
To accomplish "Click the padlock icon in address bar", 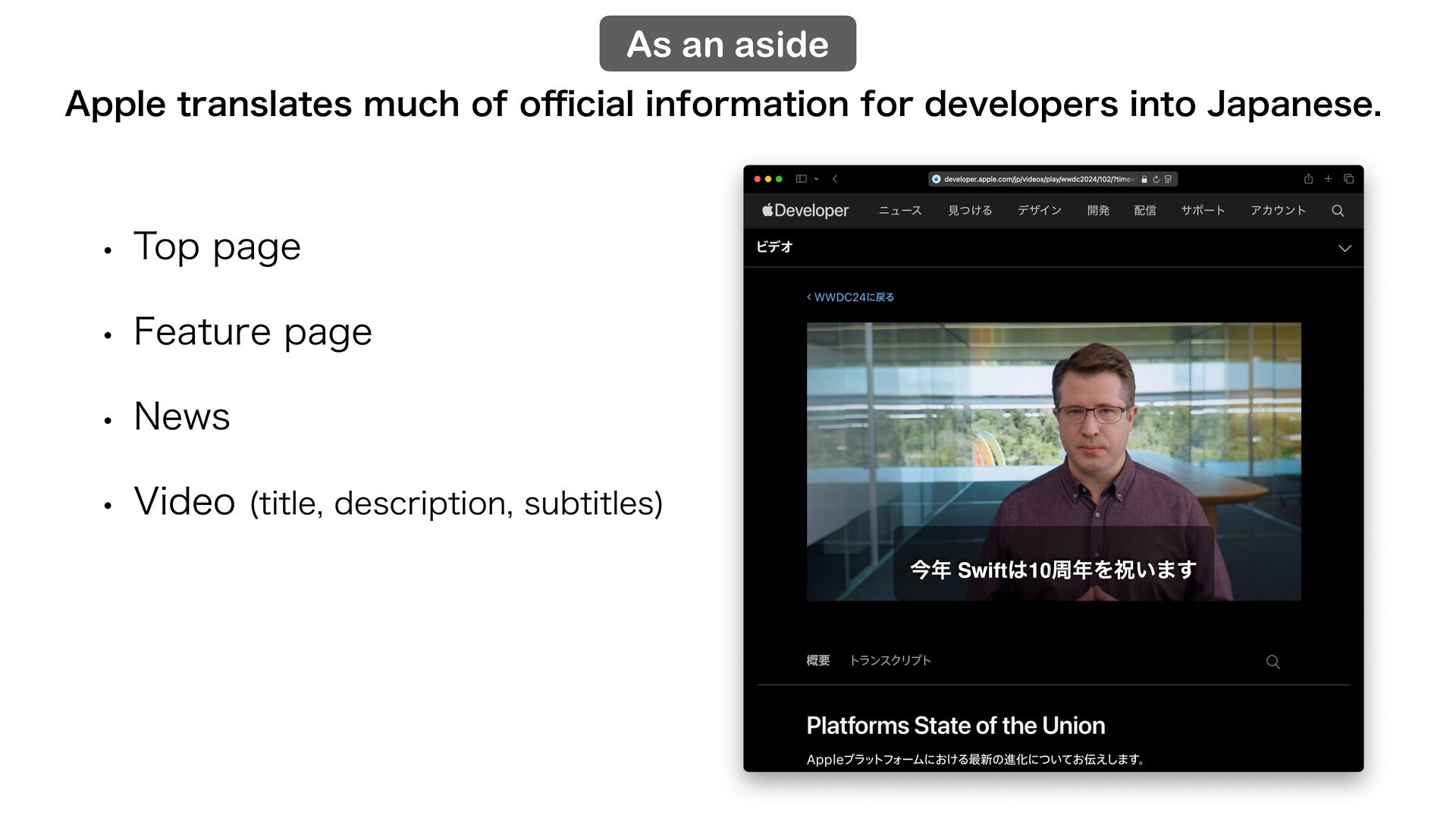I will pyautogui.click(x=1144, y=179).
